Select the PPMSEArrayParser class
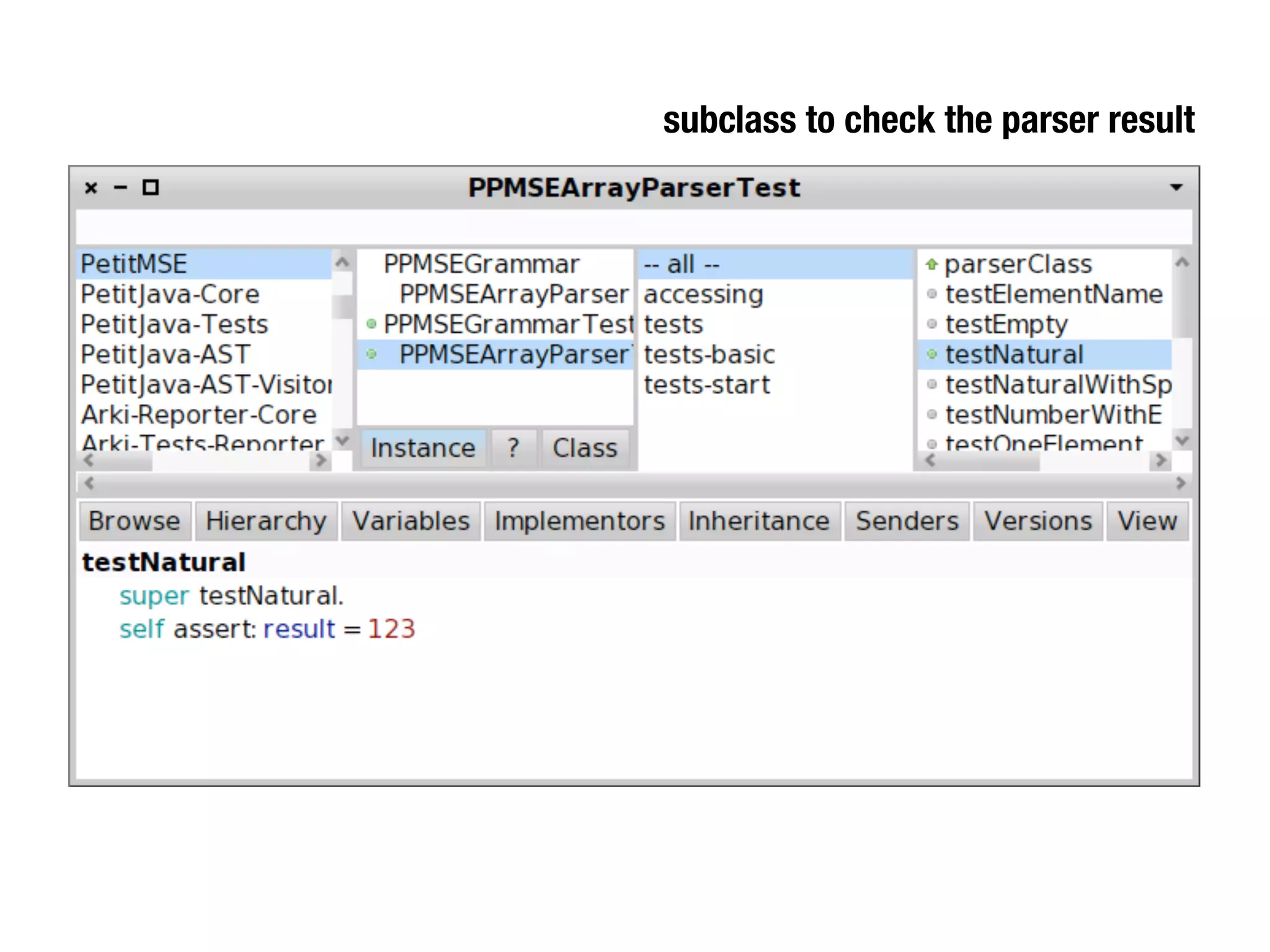This screenshot has width=1270, height=952. point(495,294)
